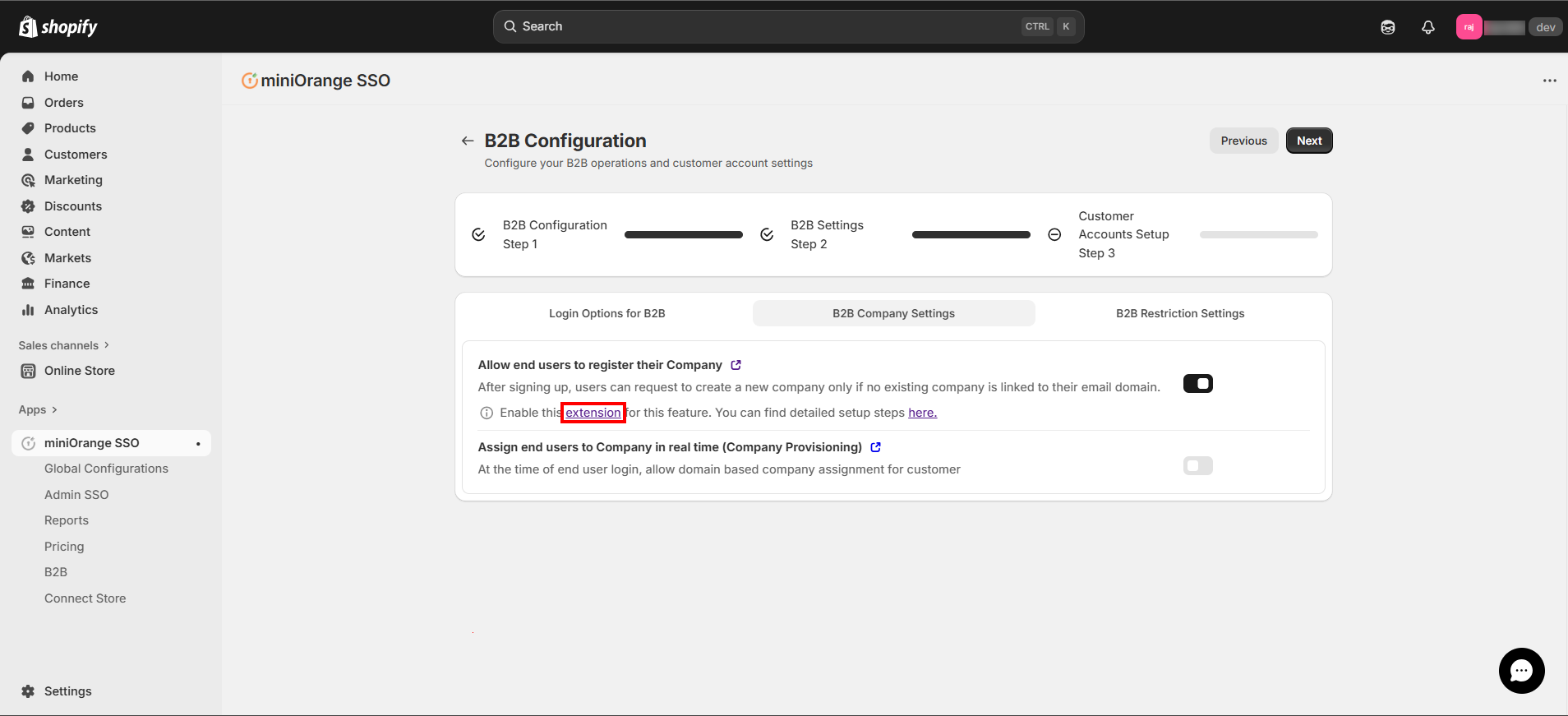The height and width of the screenshot is (716, 1568).
Task: Click the 'B2B Configuration Step 1' label
Action: (555, 235)
